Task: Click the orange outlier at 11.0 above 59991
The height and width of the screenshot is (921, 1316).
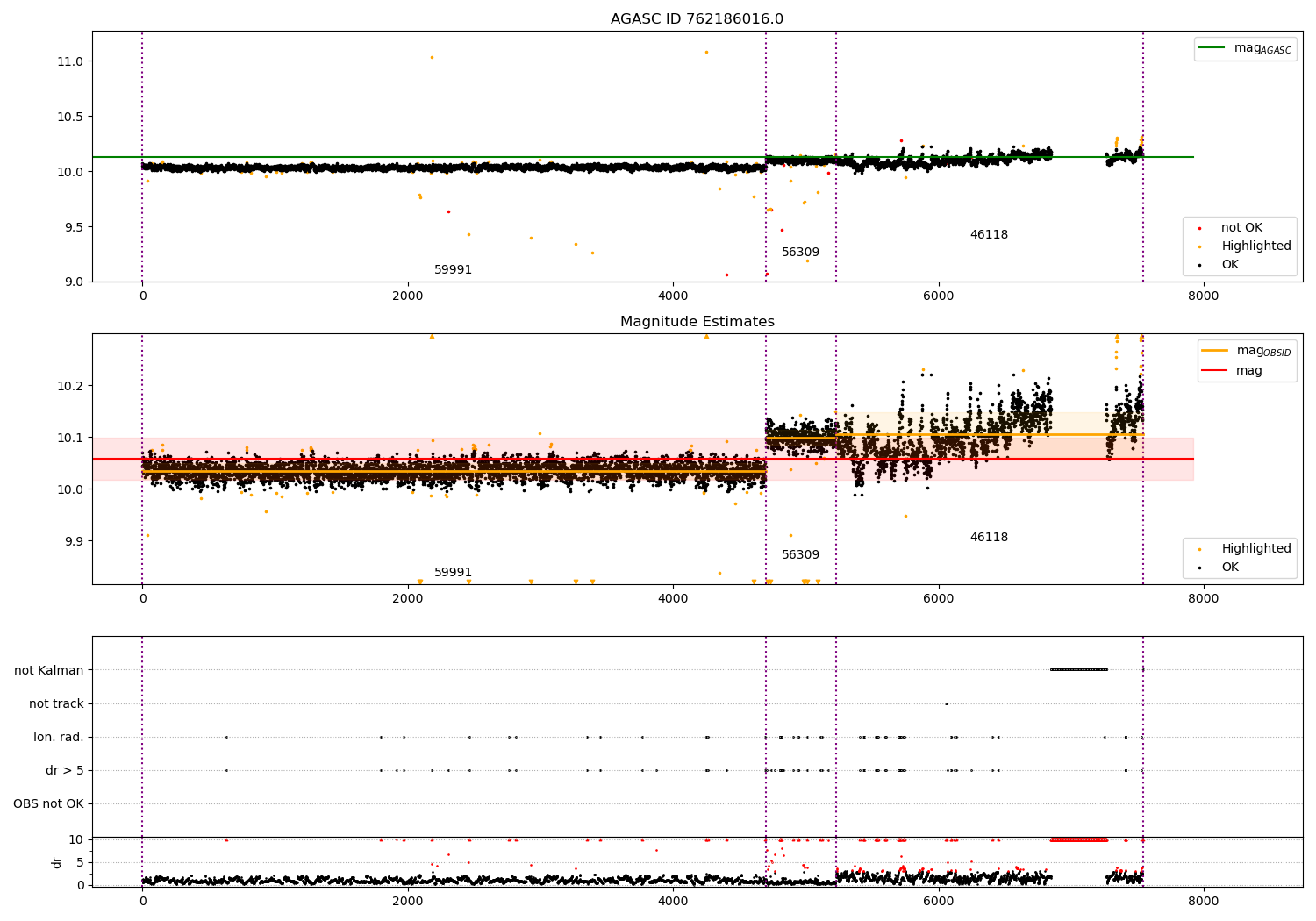Action: click(x=432, y=58)
